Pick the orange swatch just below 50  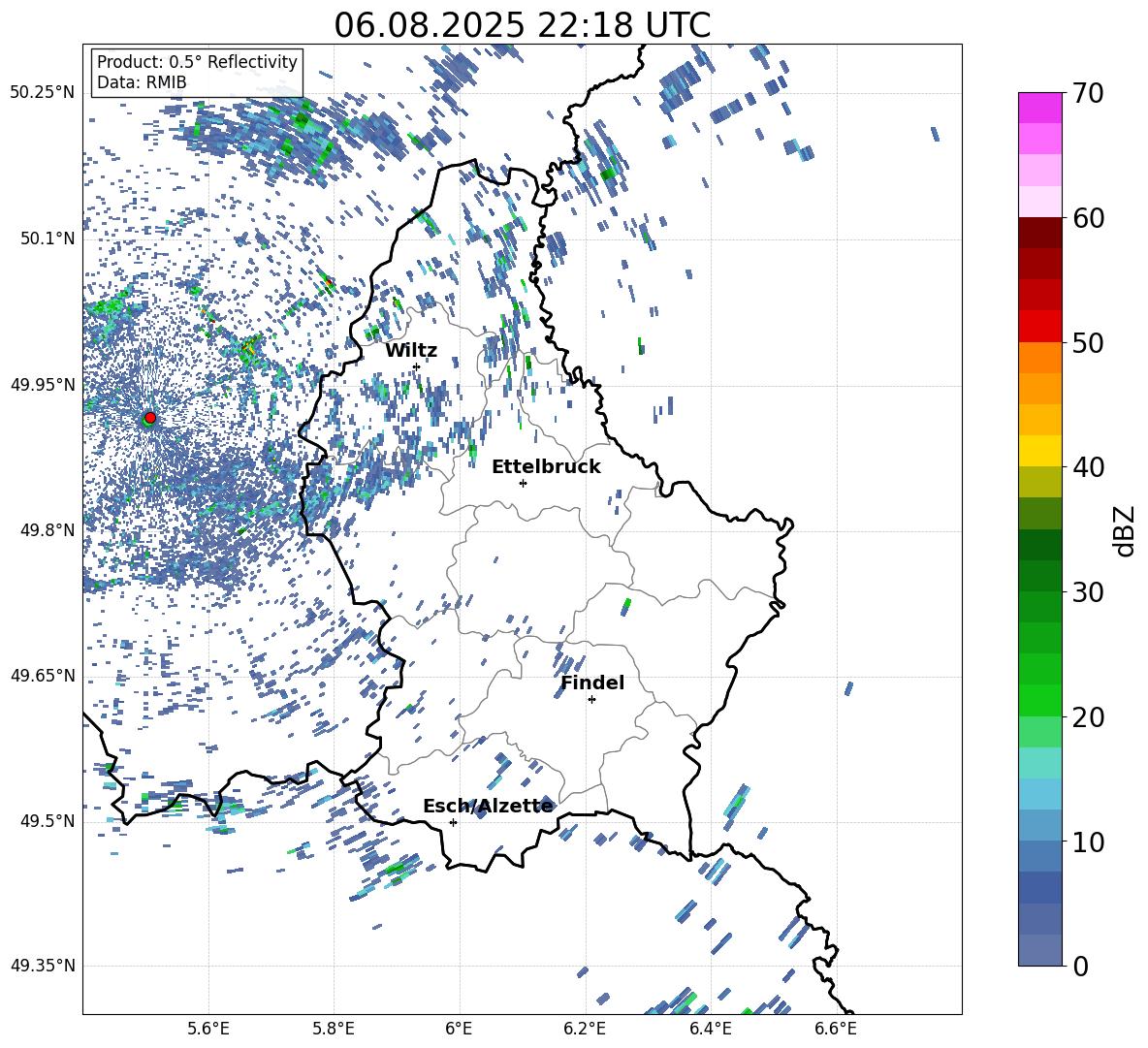pyautogui.click(x=1040, y=358)
